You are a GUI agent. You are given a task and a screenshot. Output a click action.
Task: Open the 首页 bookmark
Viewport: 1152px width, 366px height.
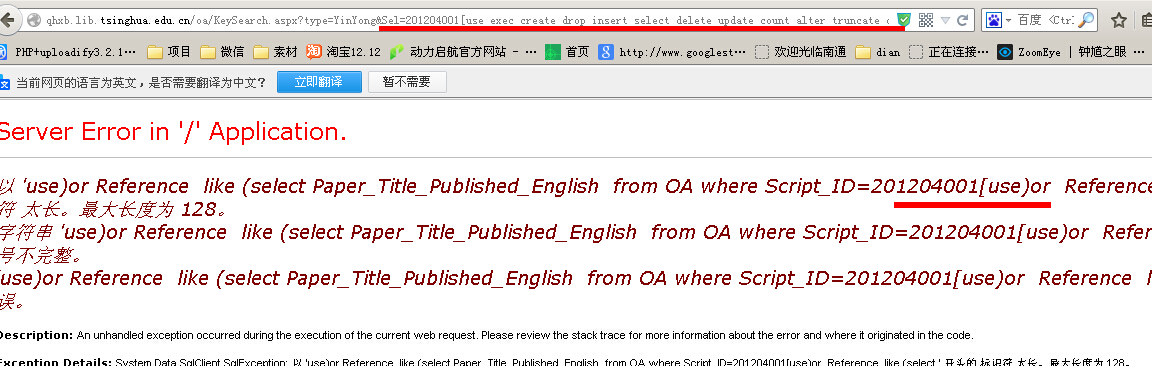pyautogui.click(x=567, y=52)
